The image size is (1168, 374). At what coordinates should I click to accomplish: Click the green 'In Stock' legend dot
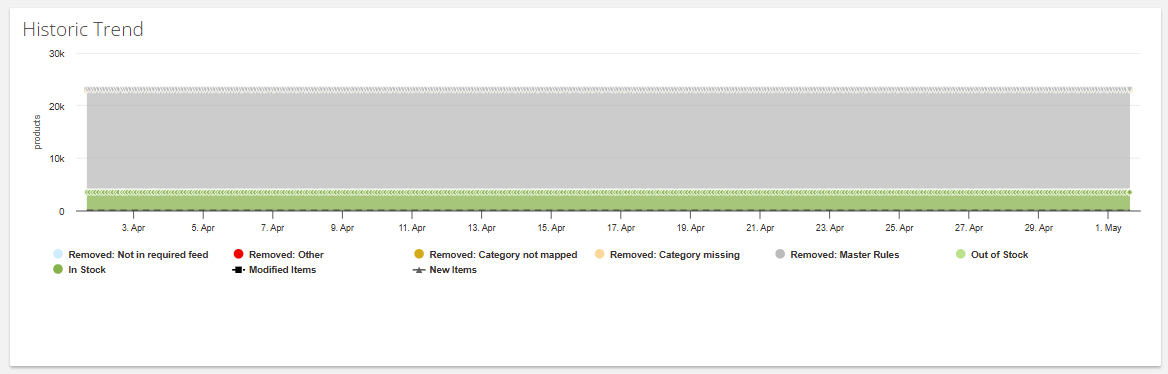(x=58, y=270)
